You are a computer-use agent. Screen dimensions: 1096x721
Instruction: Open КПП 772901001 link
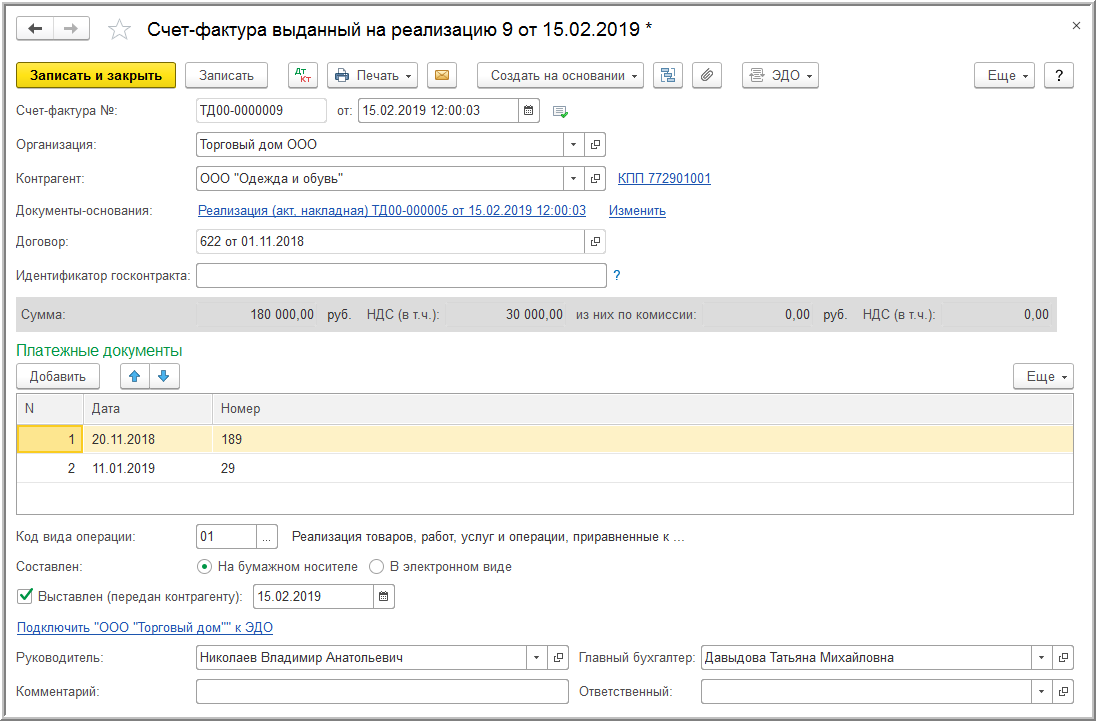[664, 178]
